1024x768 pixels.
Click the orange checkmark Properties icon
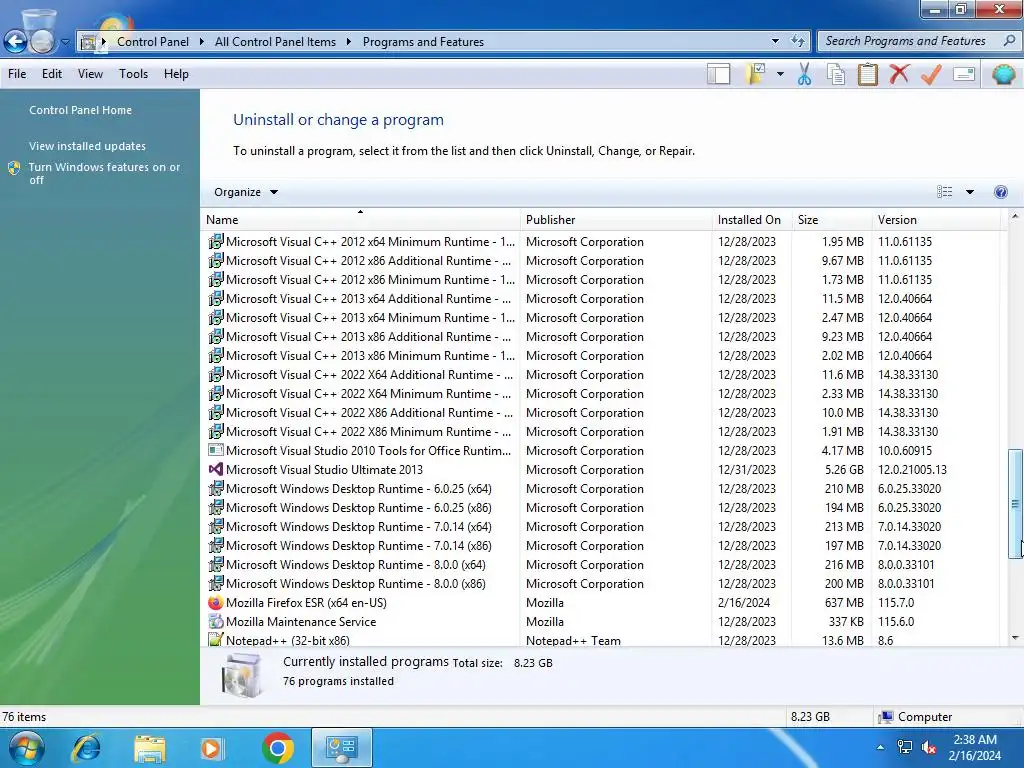coord(931,74)
